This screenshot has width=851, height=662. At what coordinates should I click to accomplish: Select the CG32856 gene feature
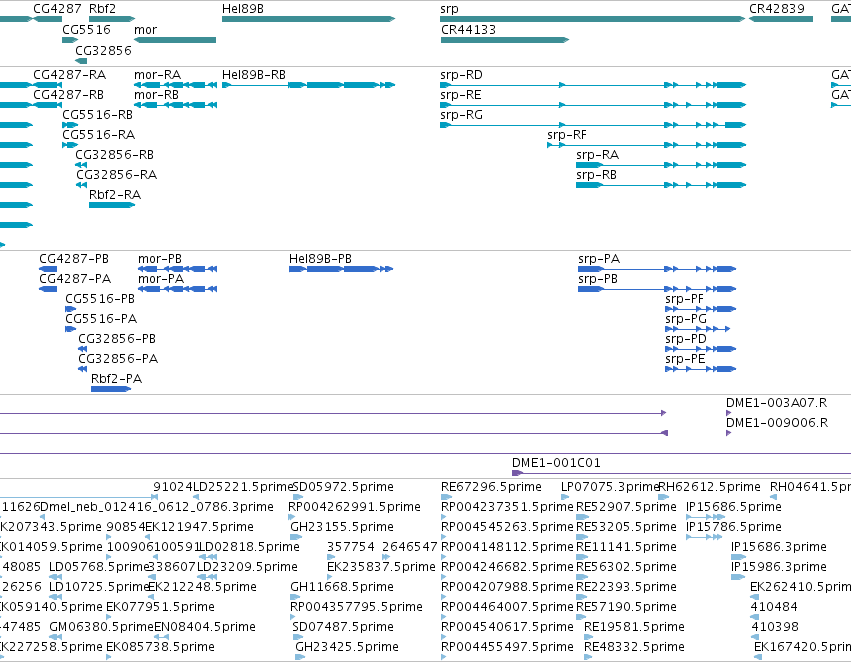[81, 61]
